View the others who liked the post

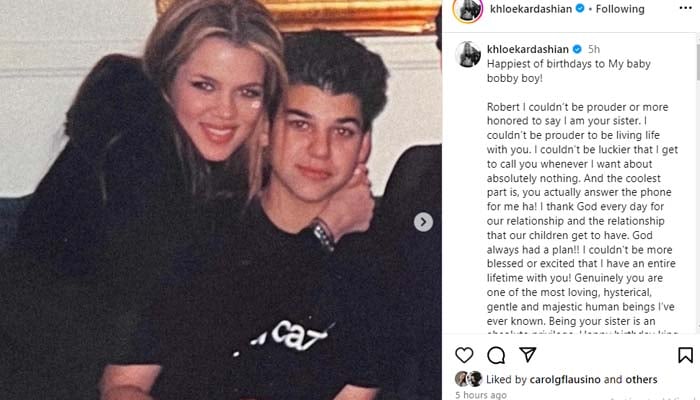[641, 379]
